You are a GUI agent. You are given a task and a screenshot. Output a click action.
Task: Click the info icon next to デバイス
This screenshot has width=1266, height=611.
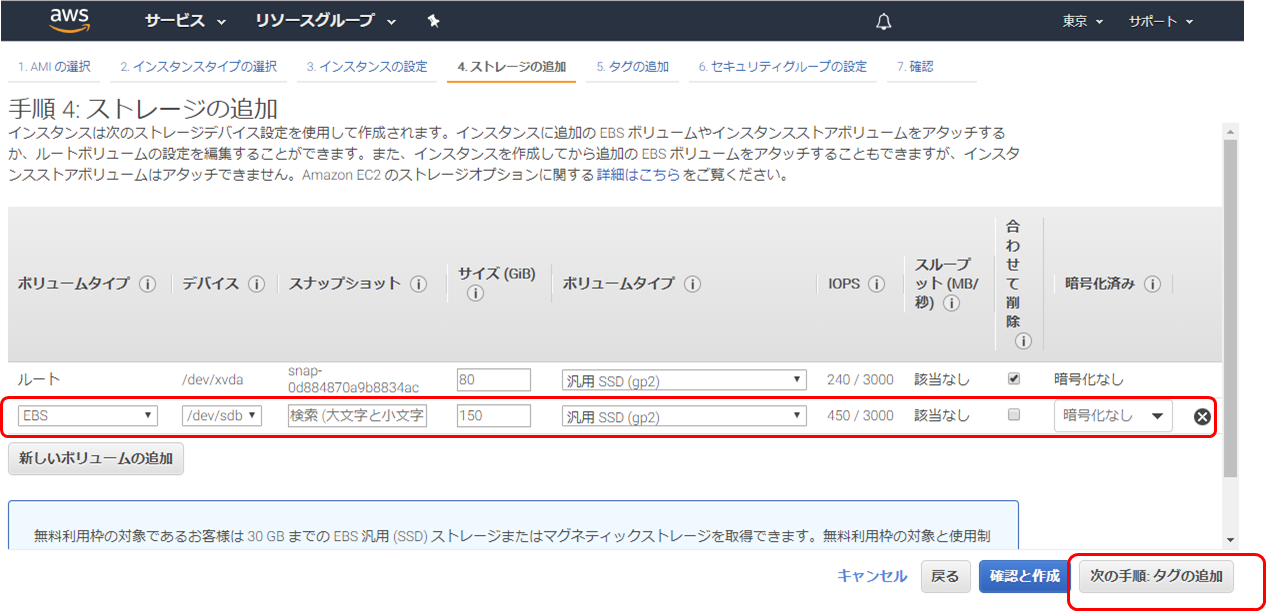pos(258,283)
